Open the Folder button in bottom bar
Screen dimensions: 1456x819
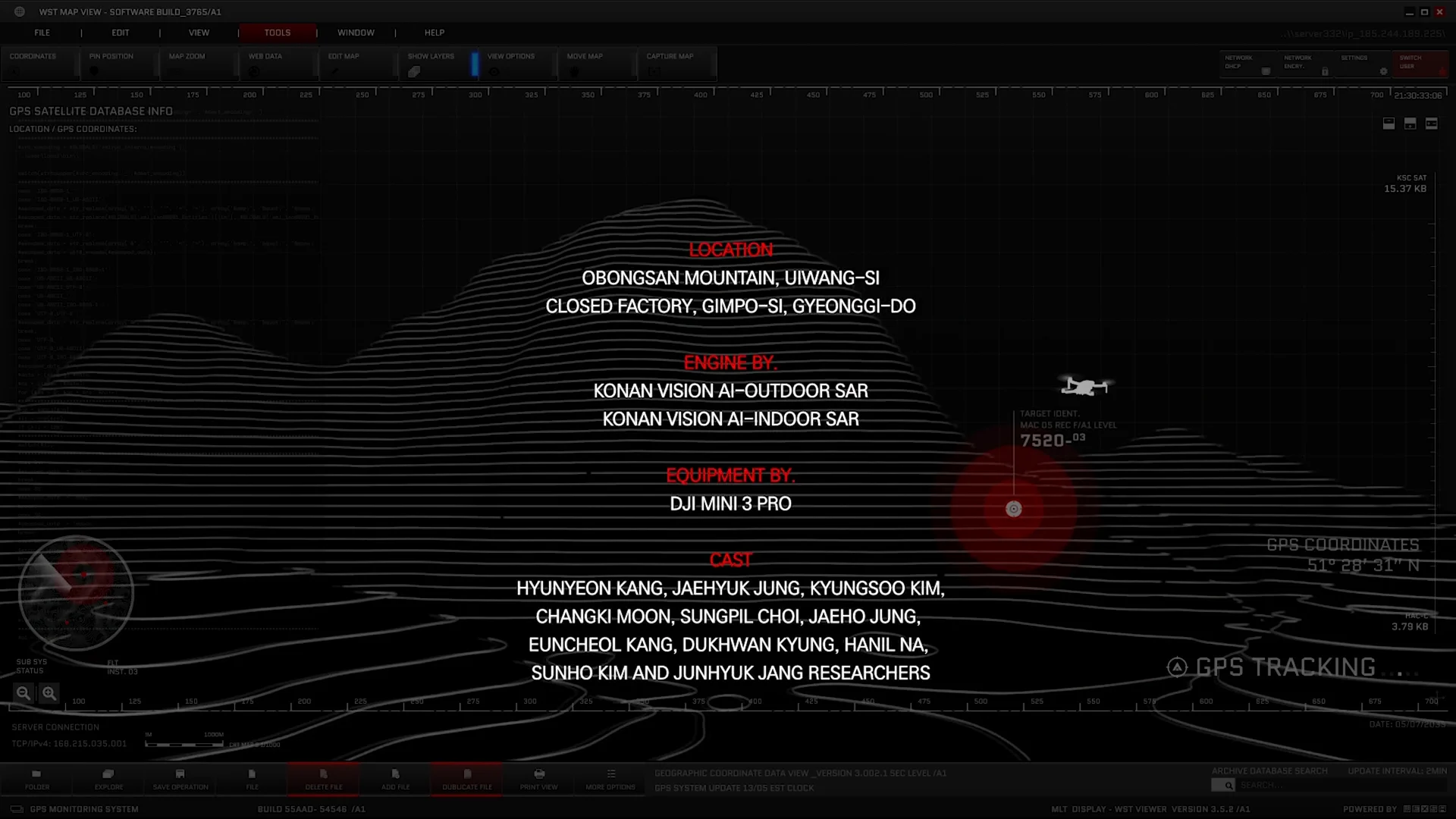[36, 780]
